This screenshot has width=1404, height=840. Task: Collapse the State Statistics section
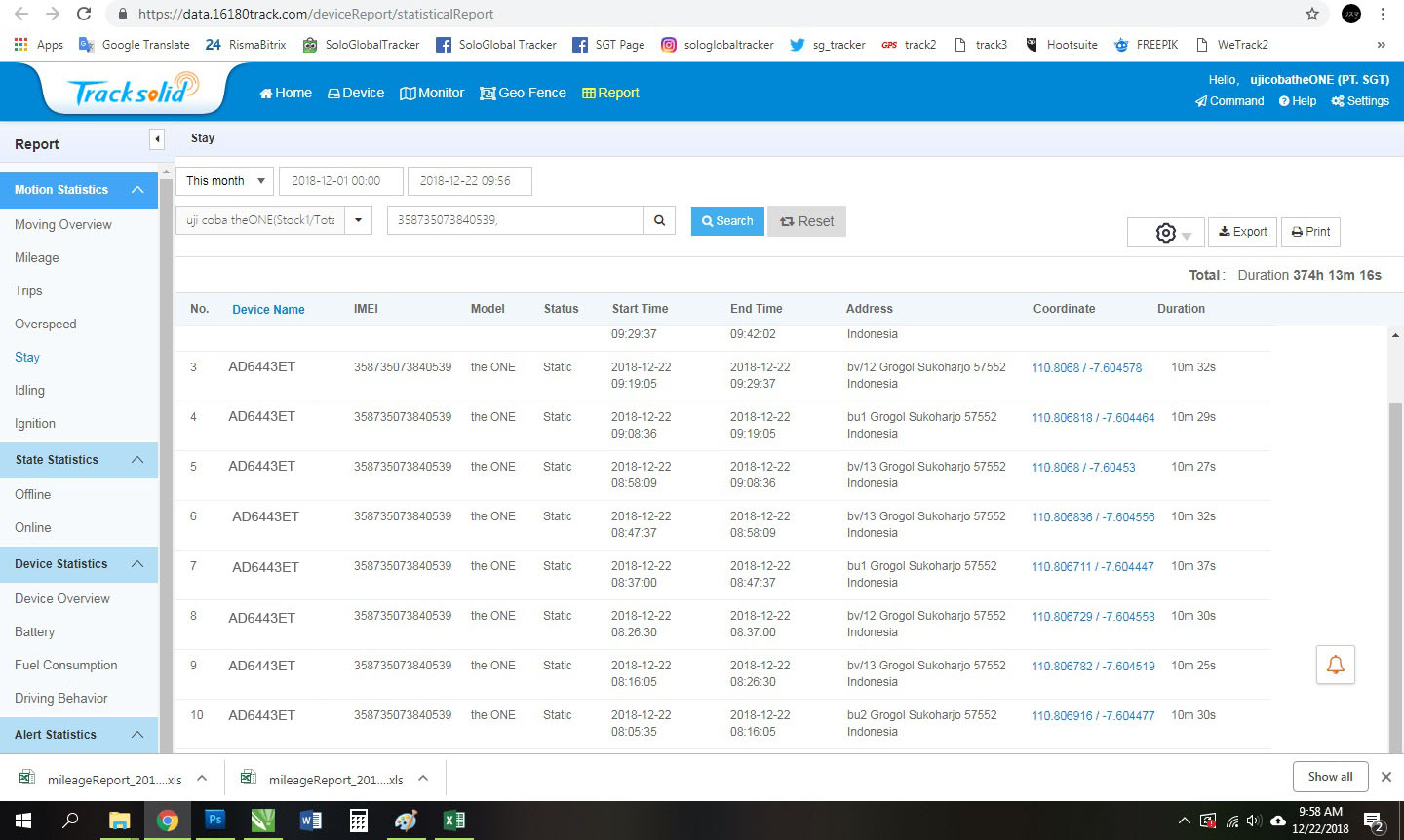tap(137, 460)
